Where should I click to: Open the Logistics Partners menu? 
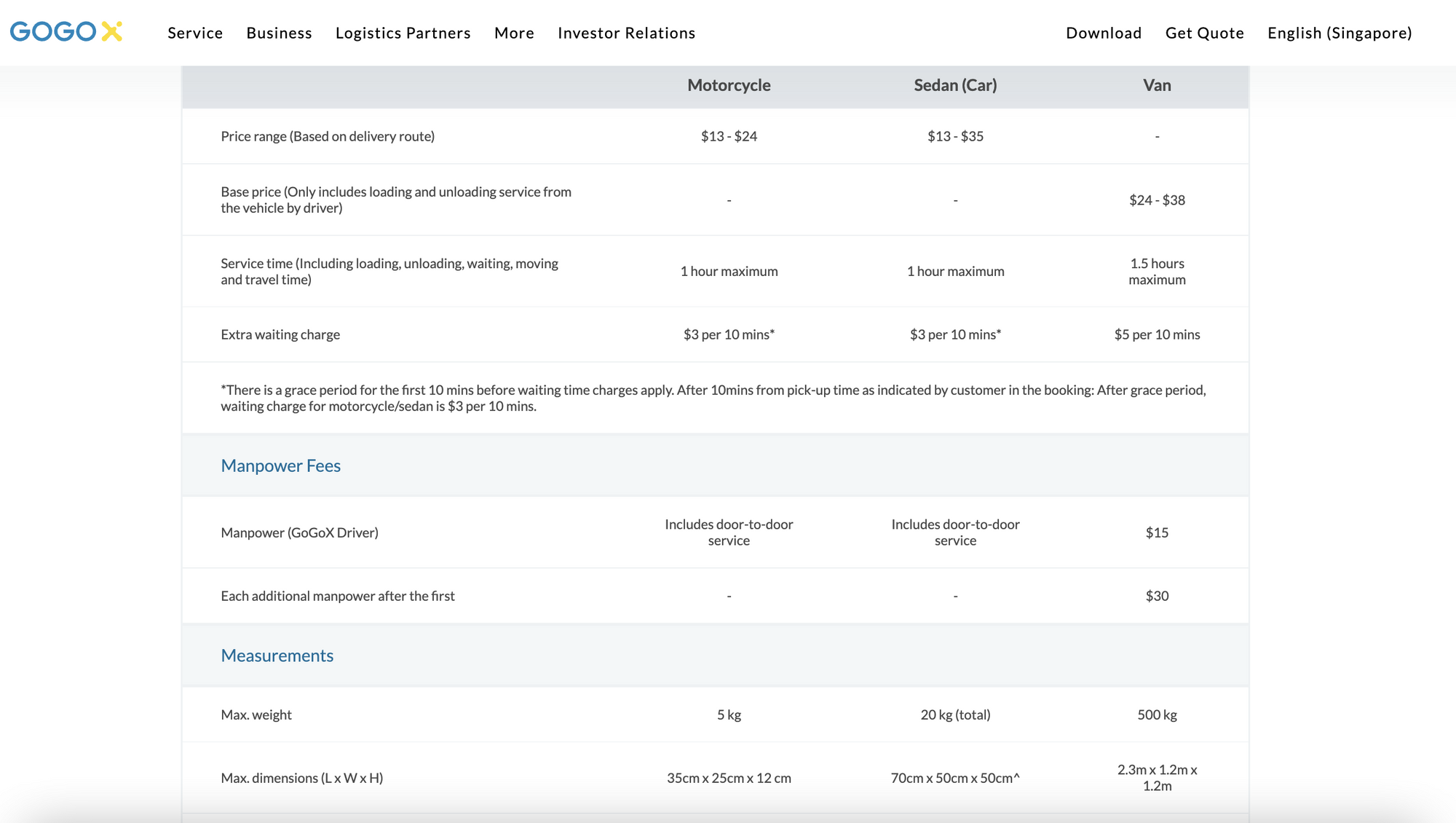(403, 33)
